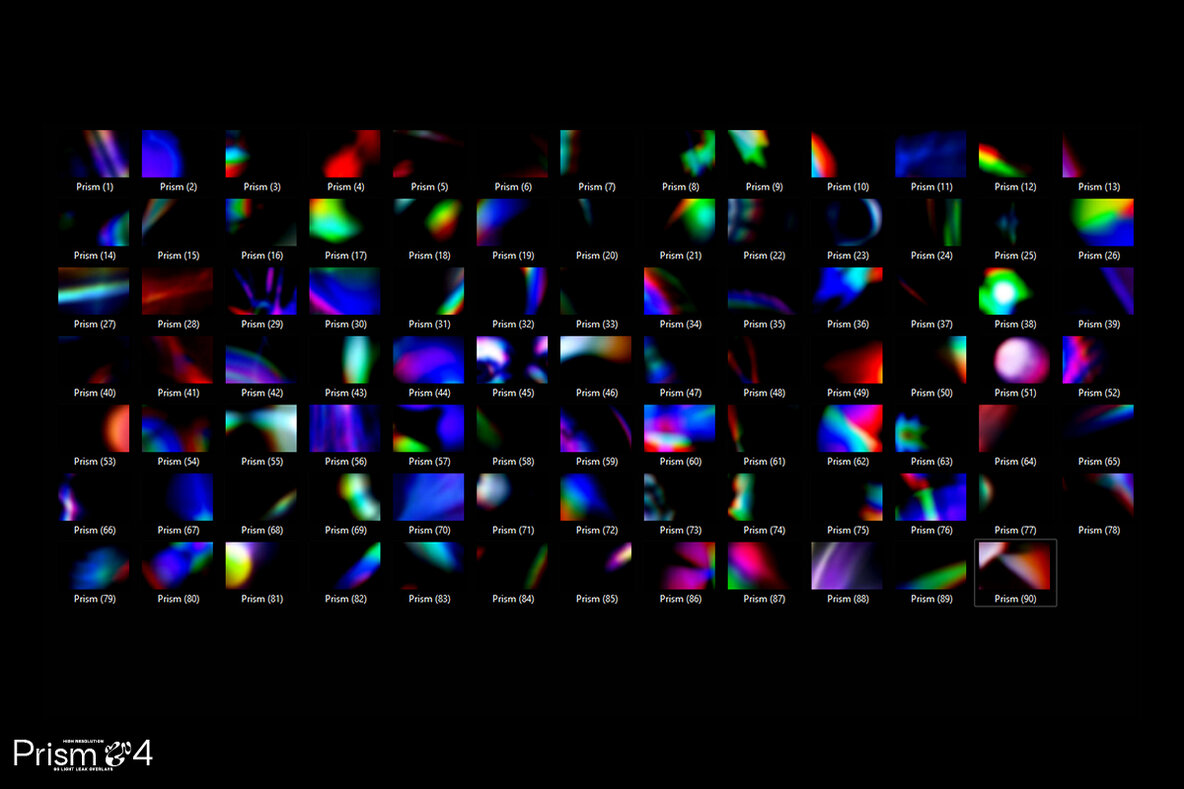Choose the Prism (27) rainbow arc overlay
The width and height of the screenshot is (1184, 789).
coord(94,292)
